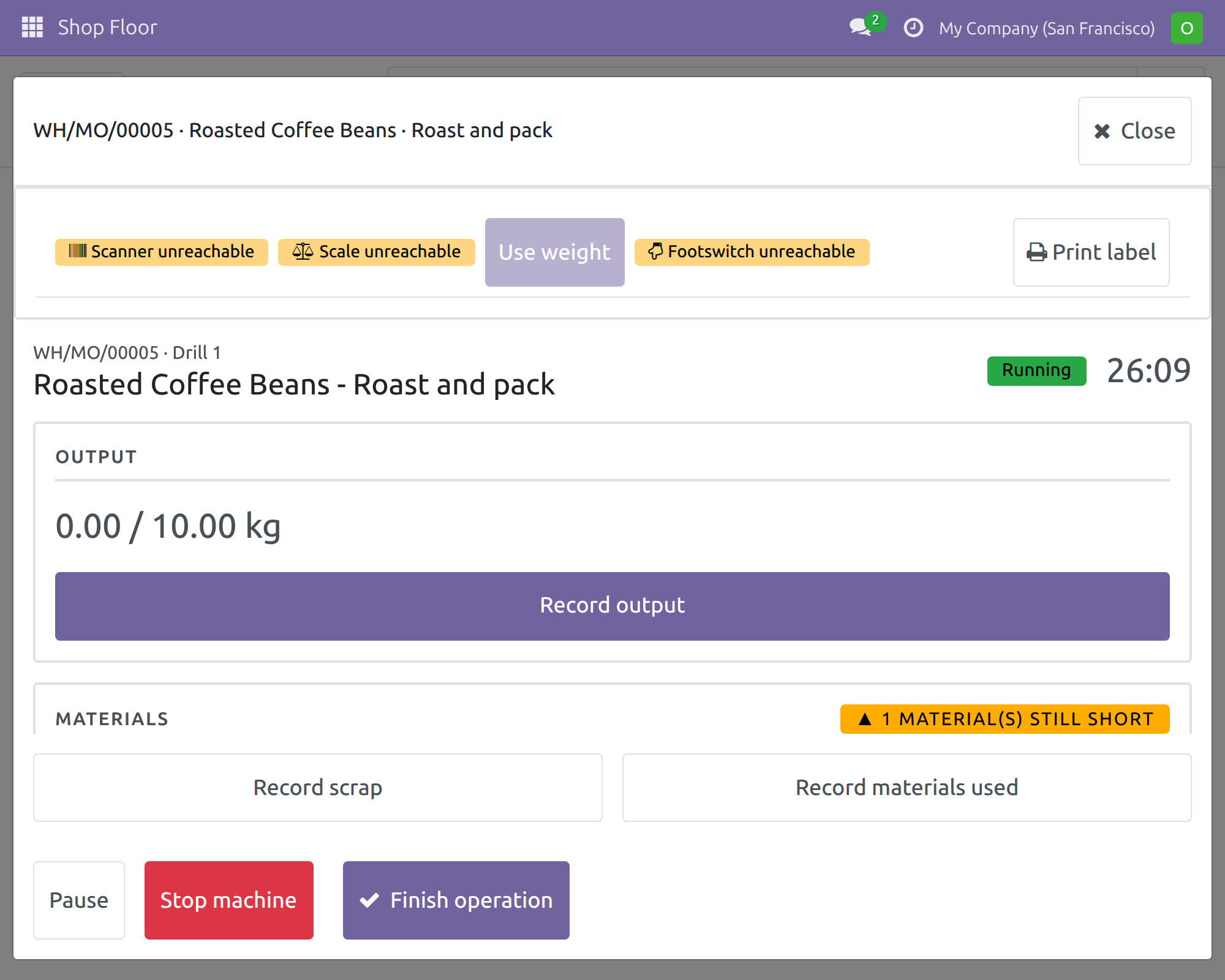
Task: Click the 1 material(s) still short warning
Action: click(x=1005, y=719)
